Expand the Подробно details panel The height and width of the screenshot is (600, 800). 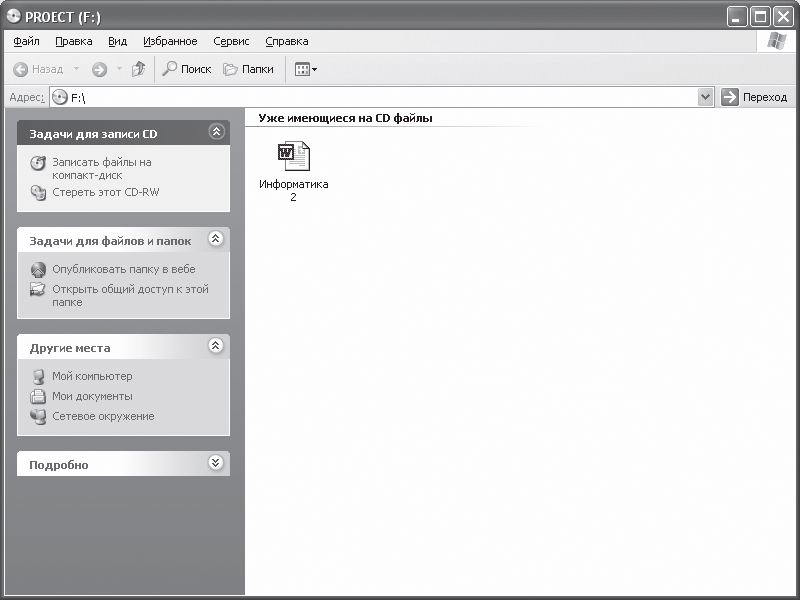(x=216, y=462)
